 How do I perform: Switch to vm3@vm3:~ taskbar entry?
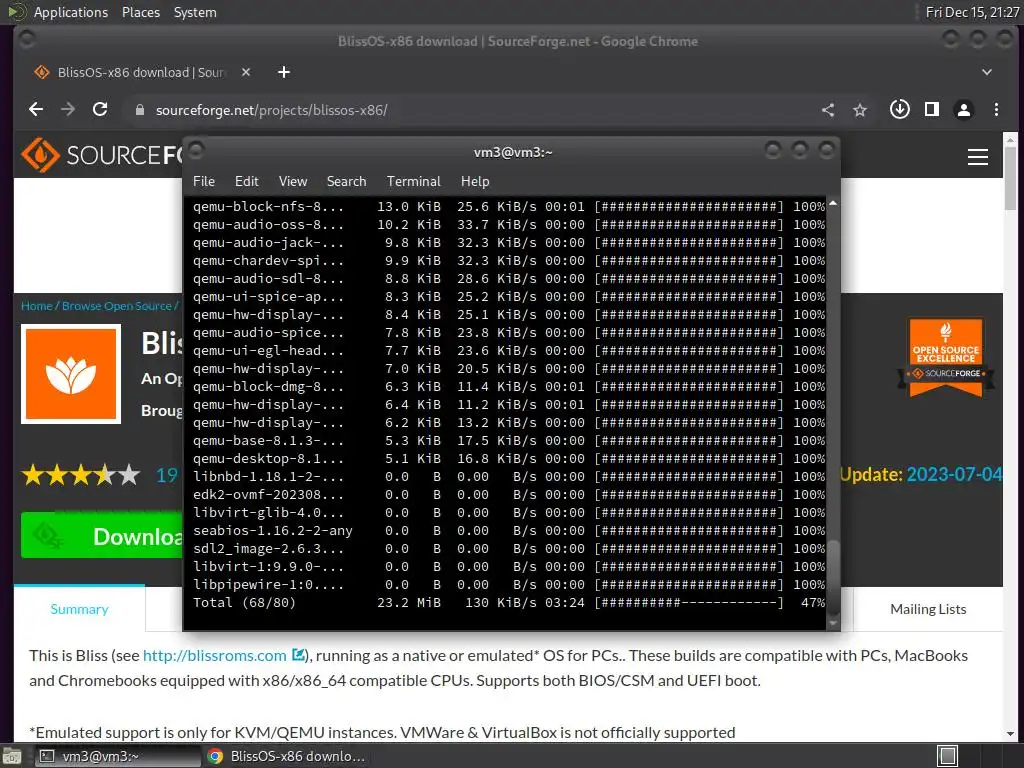pos(116,756)
